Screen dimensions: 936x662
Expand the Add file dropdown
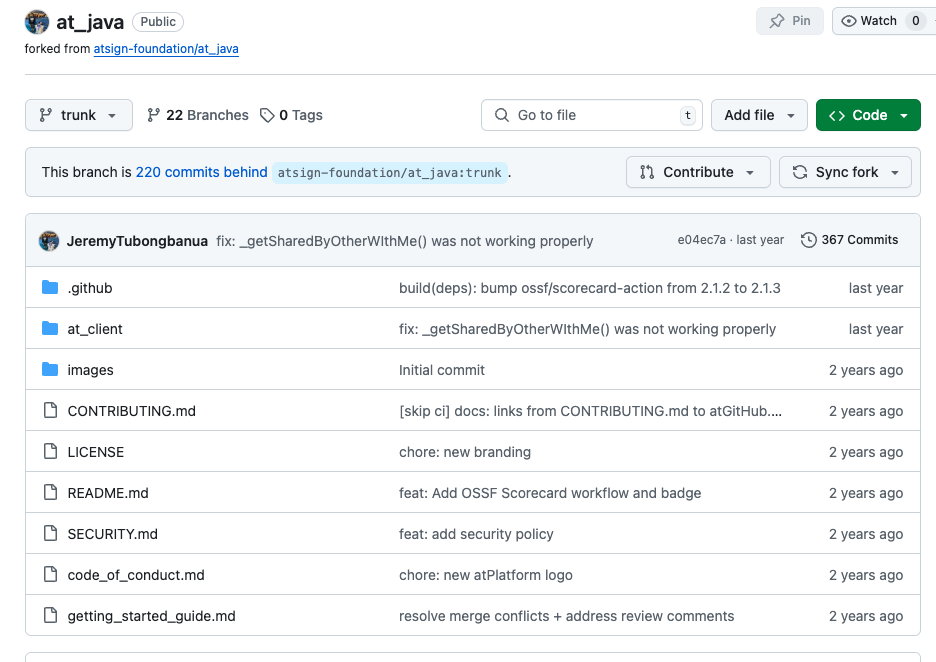point(759,115)
